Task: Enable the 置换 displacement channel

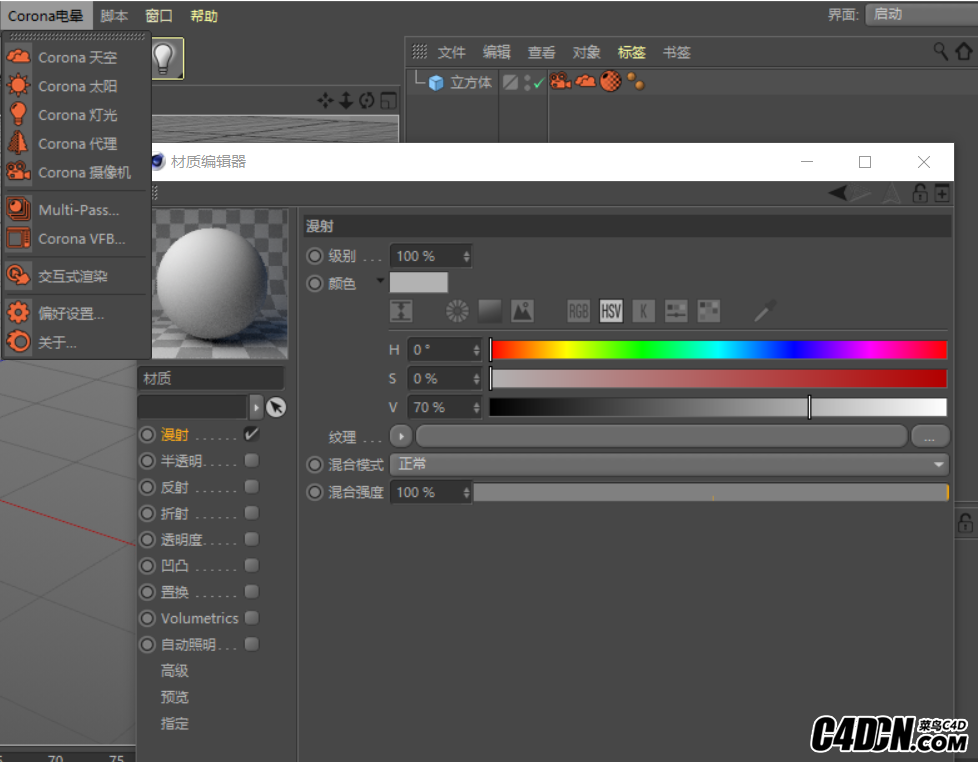Action: [251, 591]
